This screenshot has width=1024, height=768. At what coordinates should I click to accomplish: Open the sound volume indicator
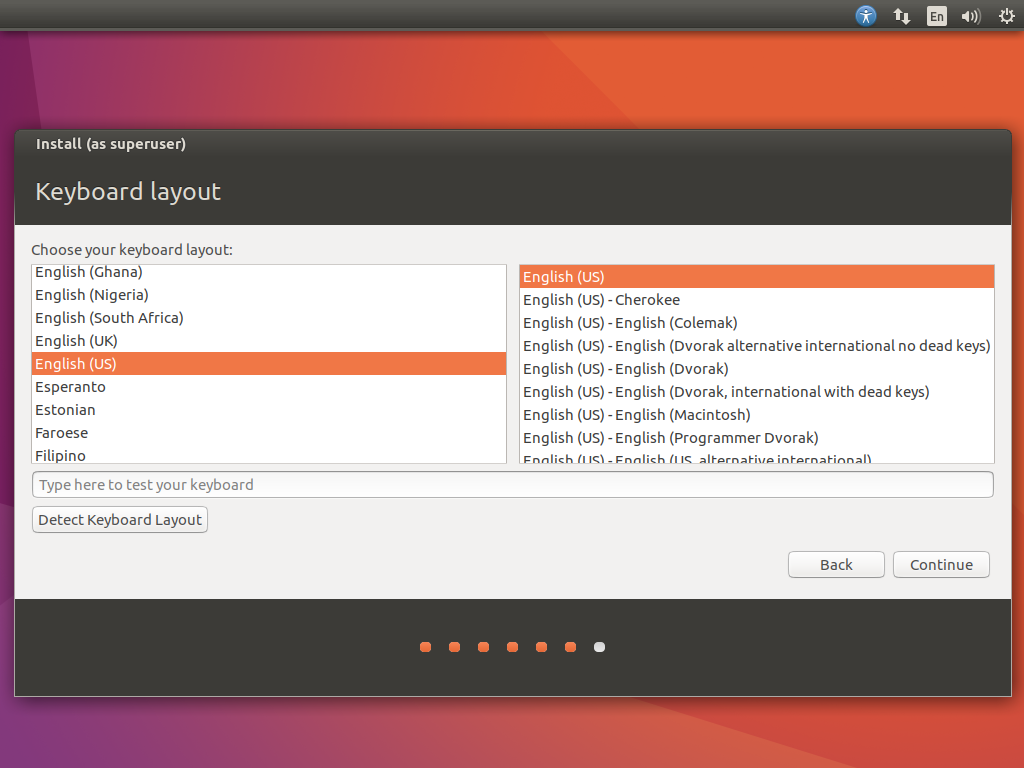click(971, 16)
